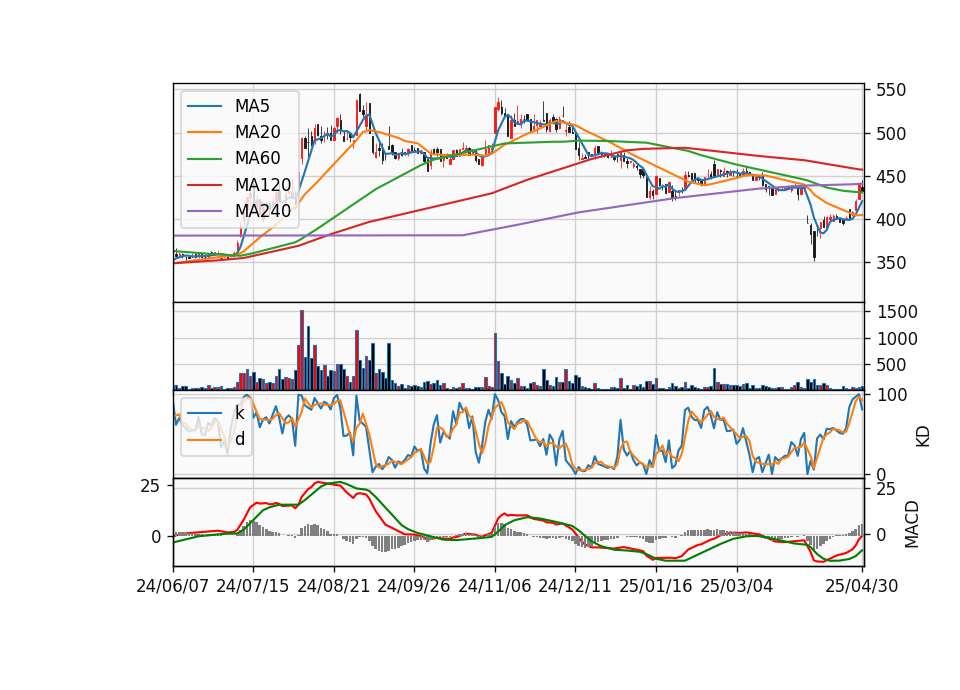Click the 25/03/04 date label
960x690 pixels.
pos(737,587)
